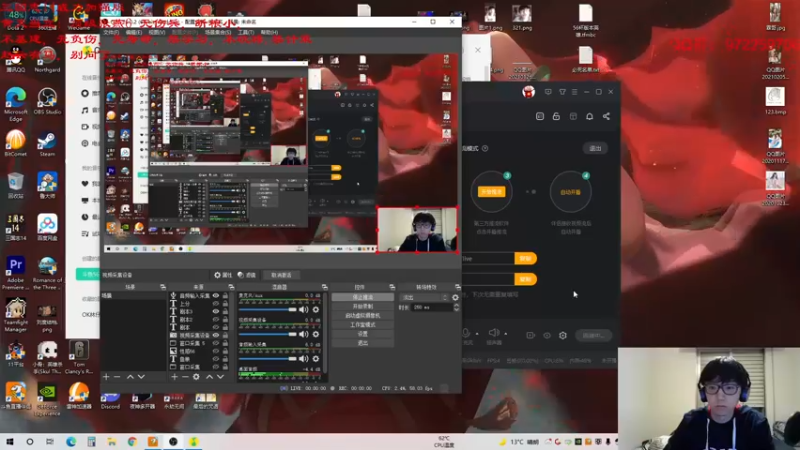Step the transition duration 250 ms spinner

coord(456,307)
